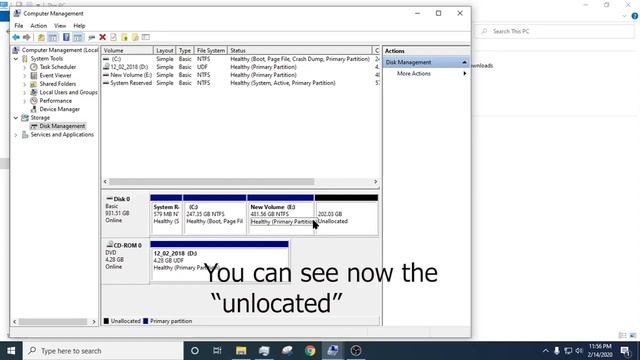Viewport: 640px width, 360px height.
Task: Select Disk Management in the tree
Action: tap(58, 126)
